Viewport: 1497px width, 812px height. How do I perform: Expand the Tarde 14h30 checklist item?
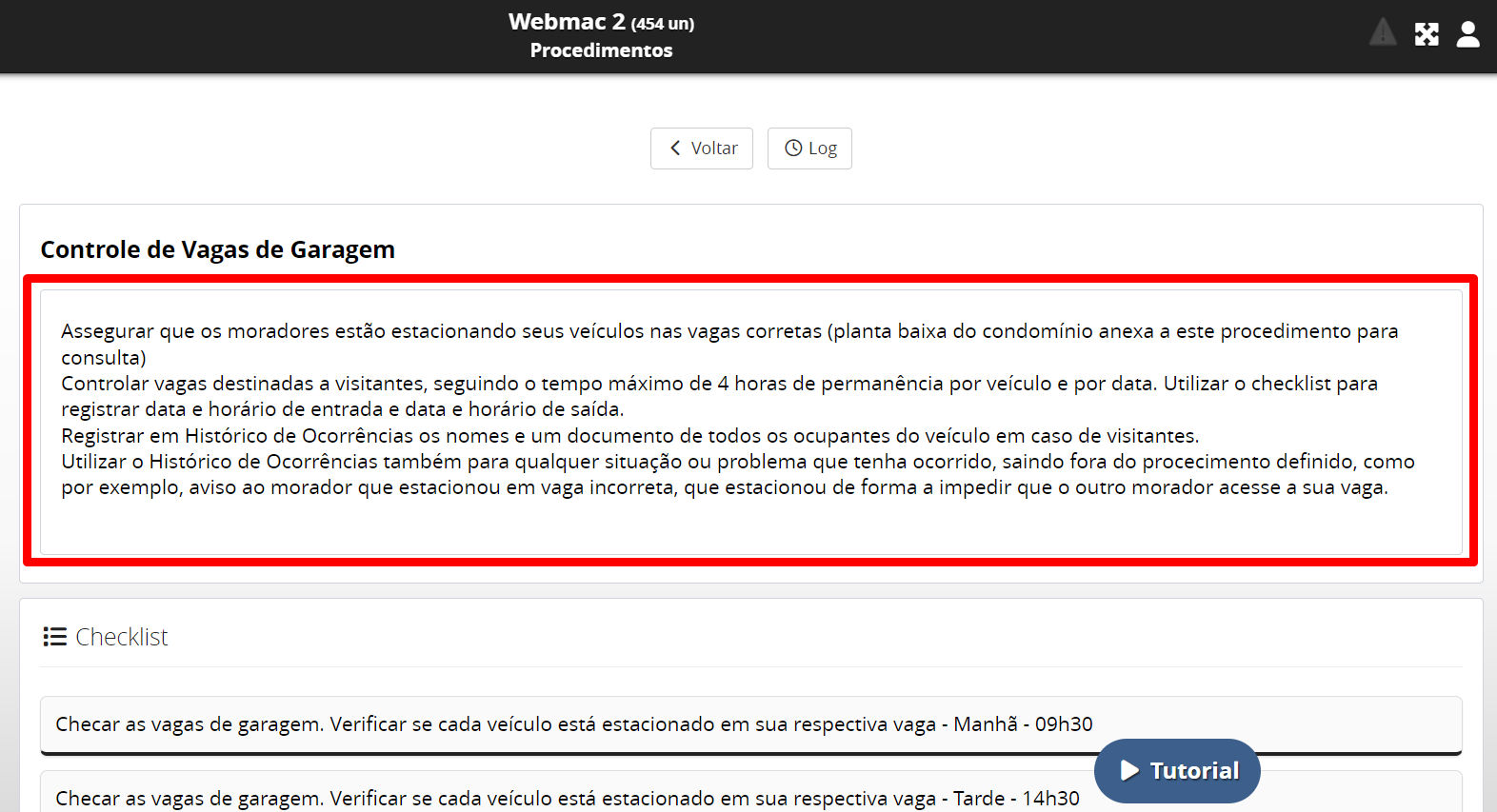(567, 798)
